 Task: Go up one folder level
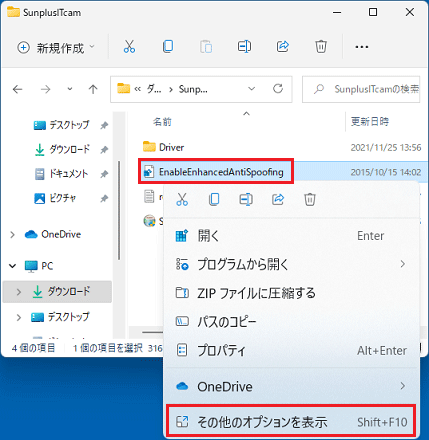click(x=93, y=89)
